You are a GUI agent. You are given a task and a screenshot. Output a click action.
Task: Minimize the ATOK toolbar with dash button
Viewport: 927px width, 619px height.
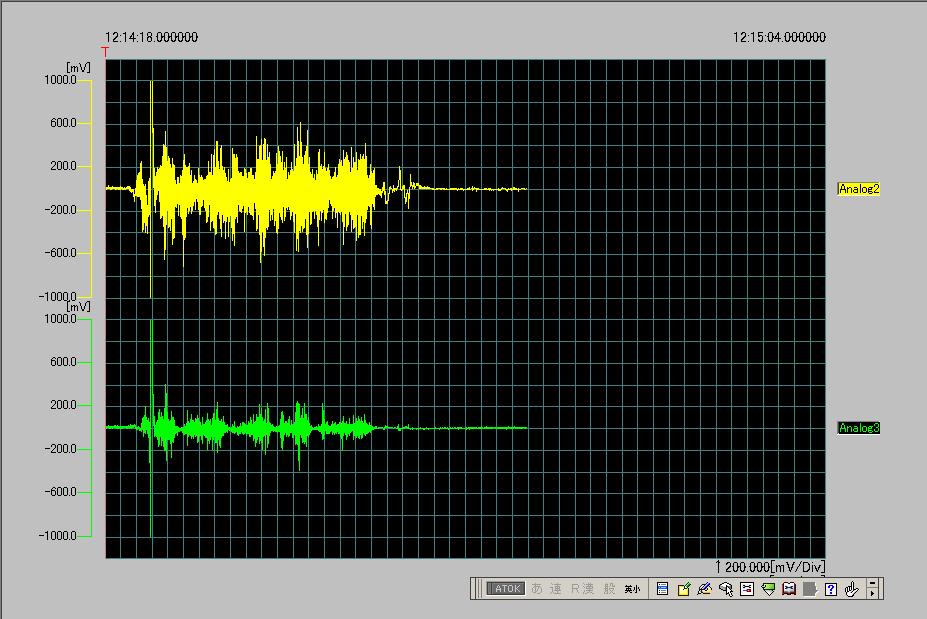(x=873, y=584)
